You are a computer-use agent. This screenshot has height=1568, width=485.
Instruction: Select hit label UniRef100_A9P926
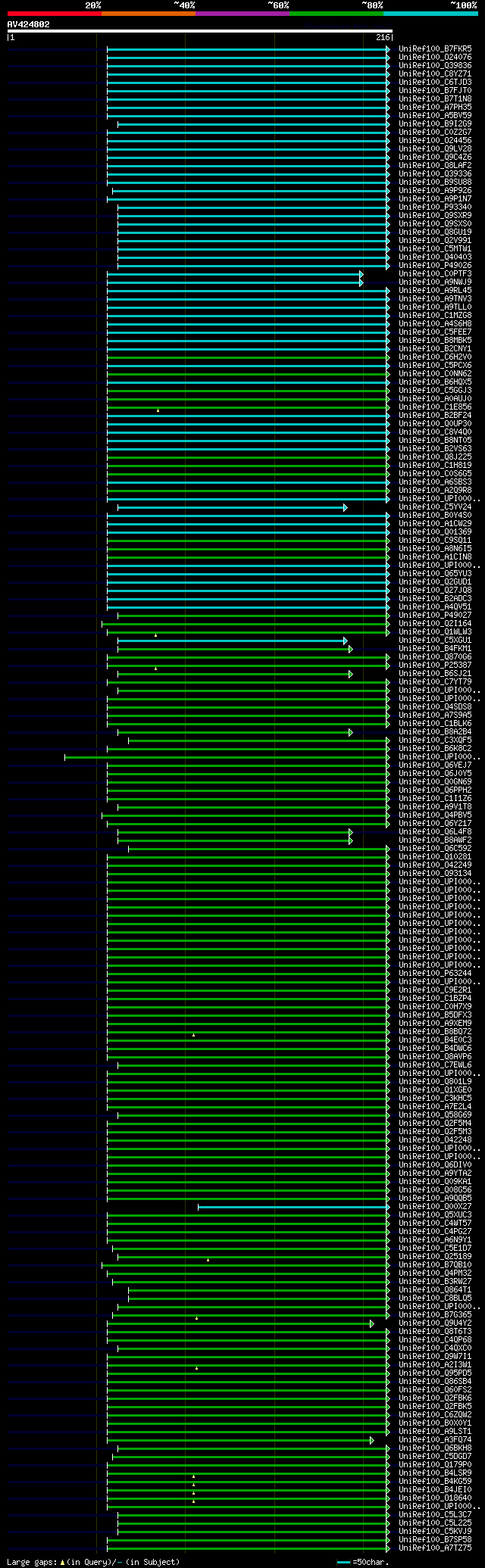point(435,191)
